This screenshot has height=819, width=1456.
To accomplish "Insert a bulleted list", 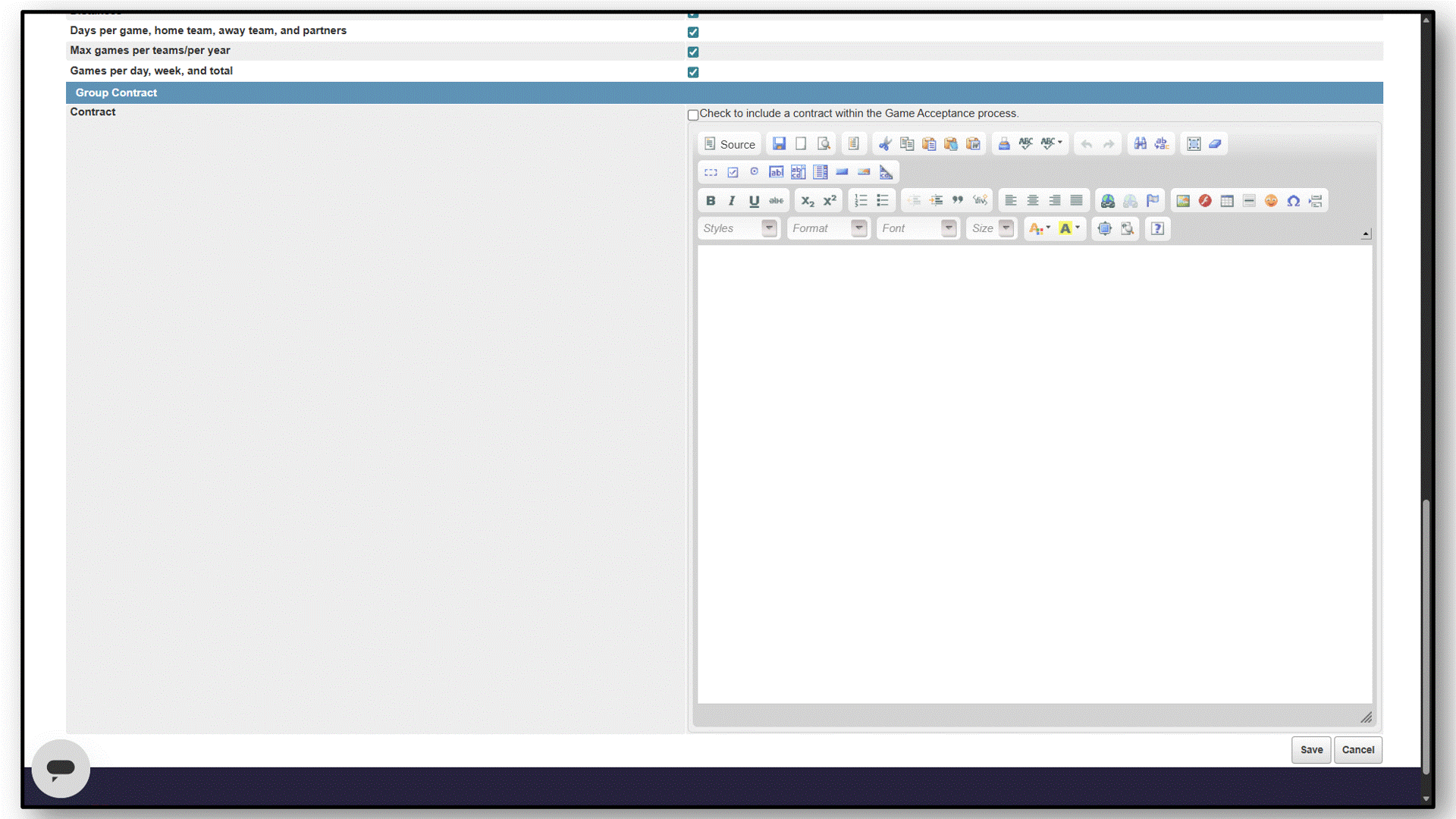I will coord(883,201).
